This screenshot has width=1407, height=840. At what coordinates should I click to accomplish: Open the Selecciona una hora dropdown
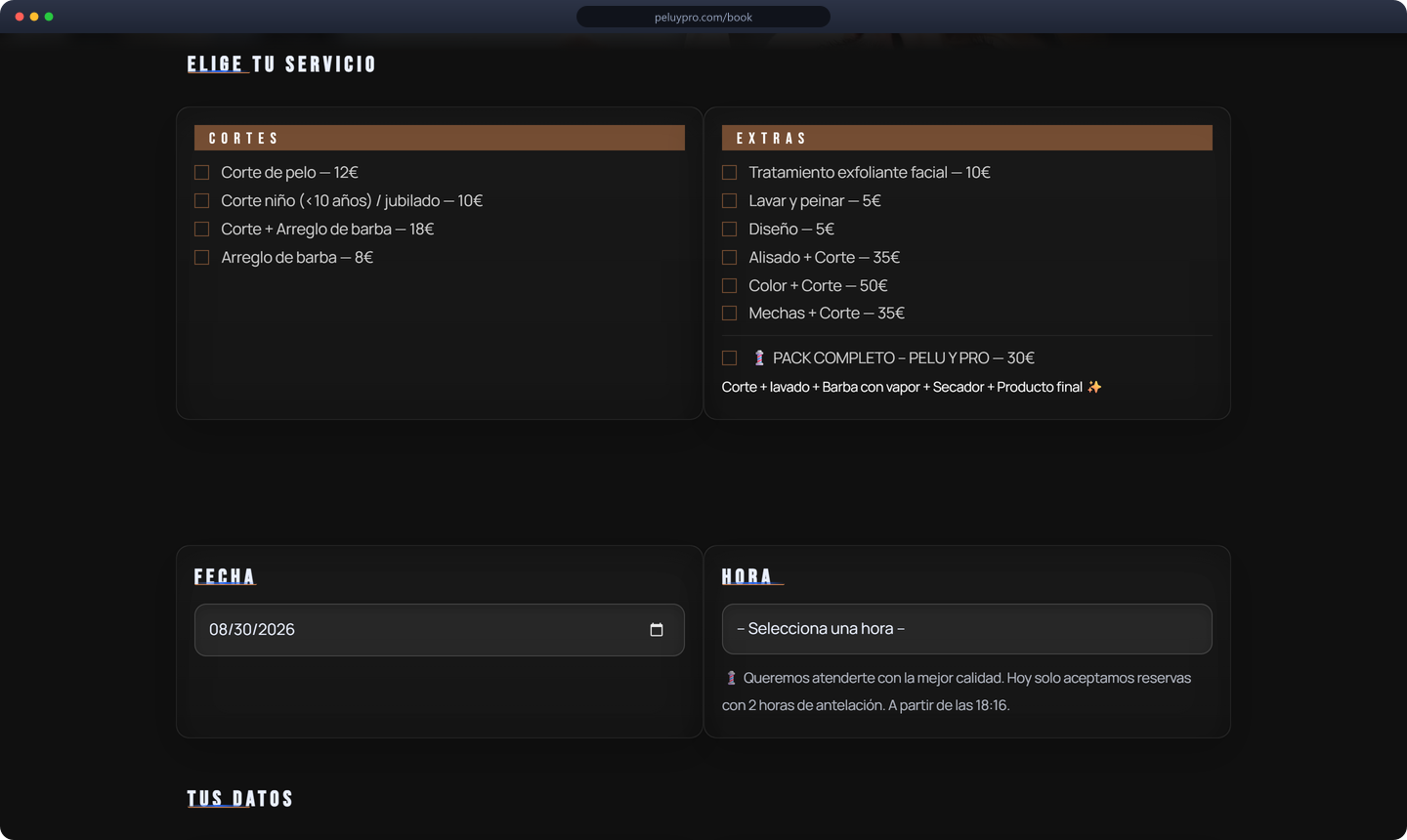(967, 629)
